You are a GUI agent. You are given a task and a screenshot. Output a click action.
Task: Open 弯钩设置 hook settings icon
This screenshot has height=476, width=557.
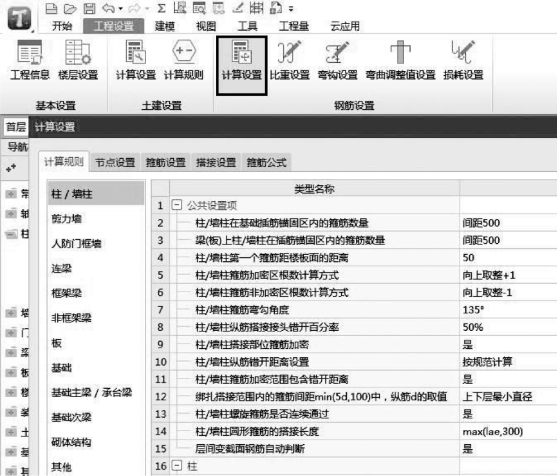337,60
